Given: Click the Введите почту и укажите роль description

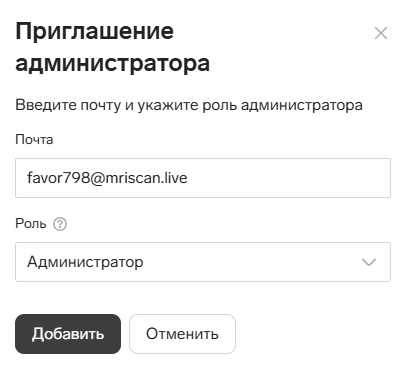Looking at the screenshot, I should (189, 105).
